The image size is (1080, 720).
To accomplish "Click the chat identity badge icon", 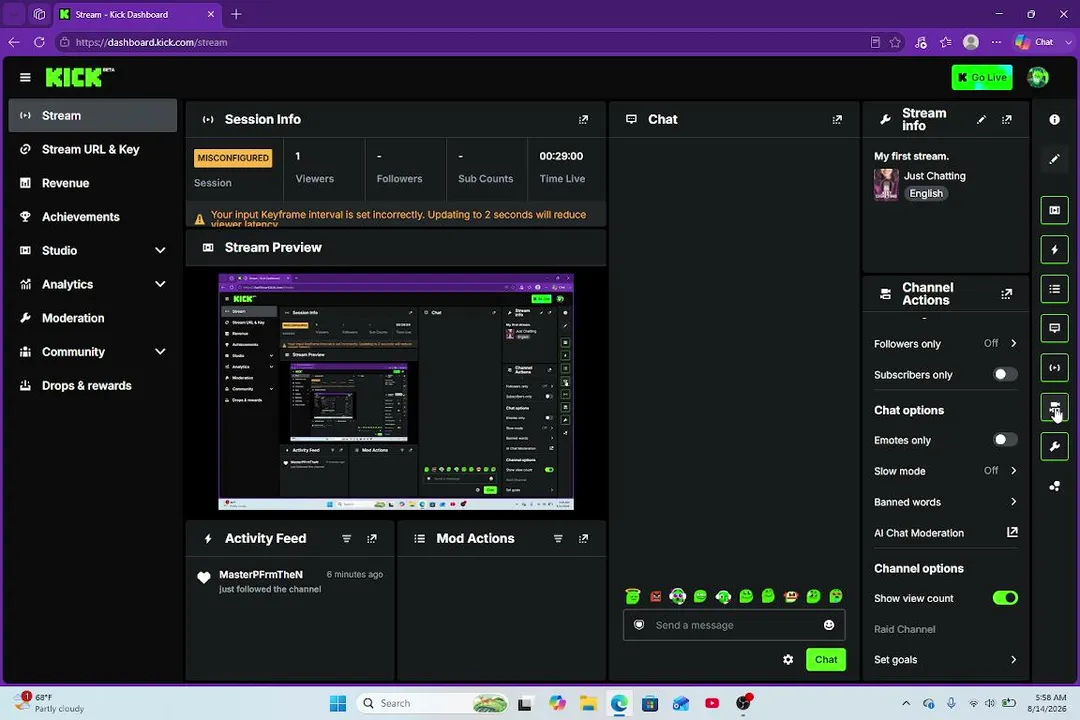I will coord(638,625).
